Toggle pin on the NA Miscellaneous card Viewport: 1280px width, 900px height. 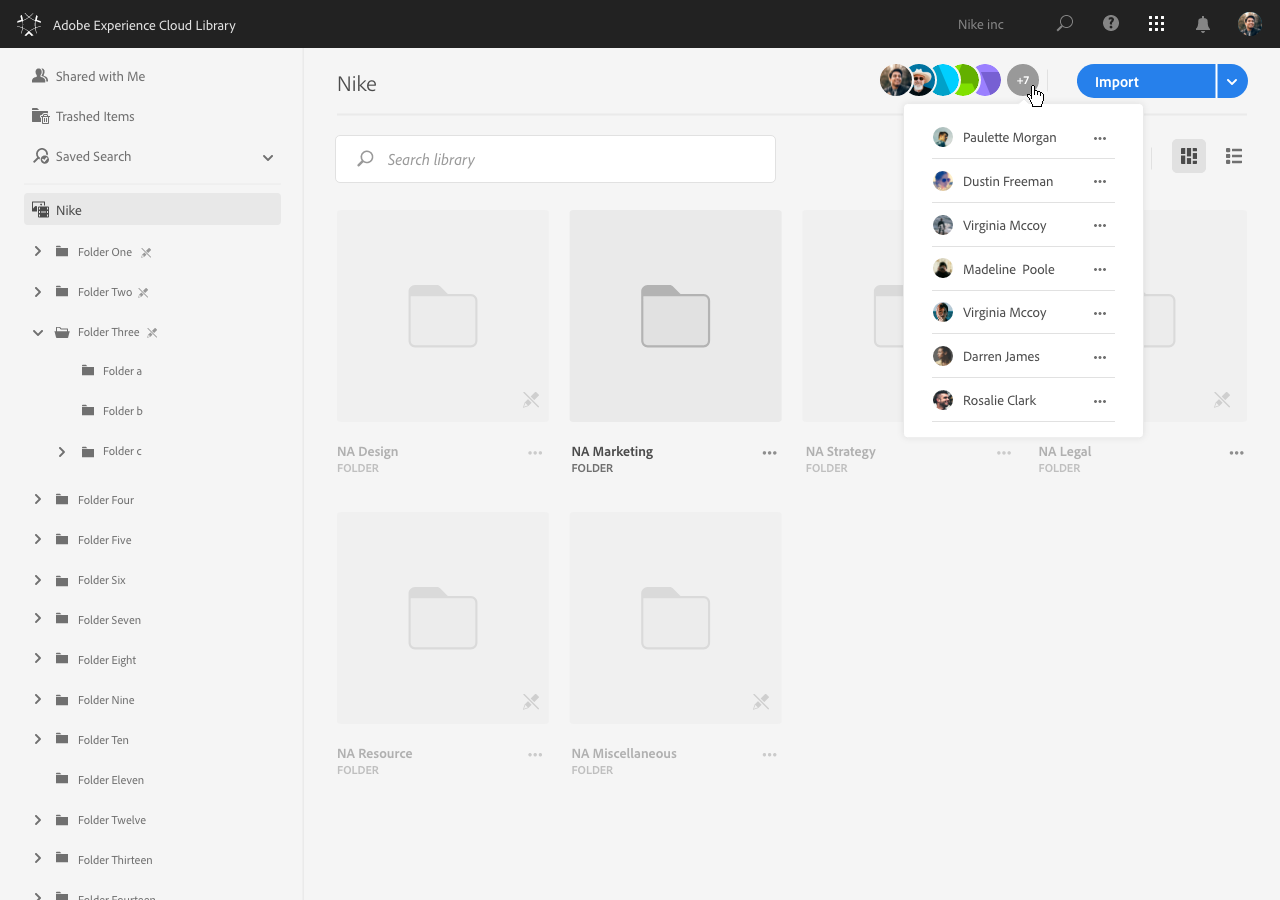coord(761,702)
